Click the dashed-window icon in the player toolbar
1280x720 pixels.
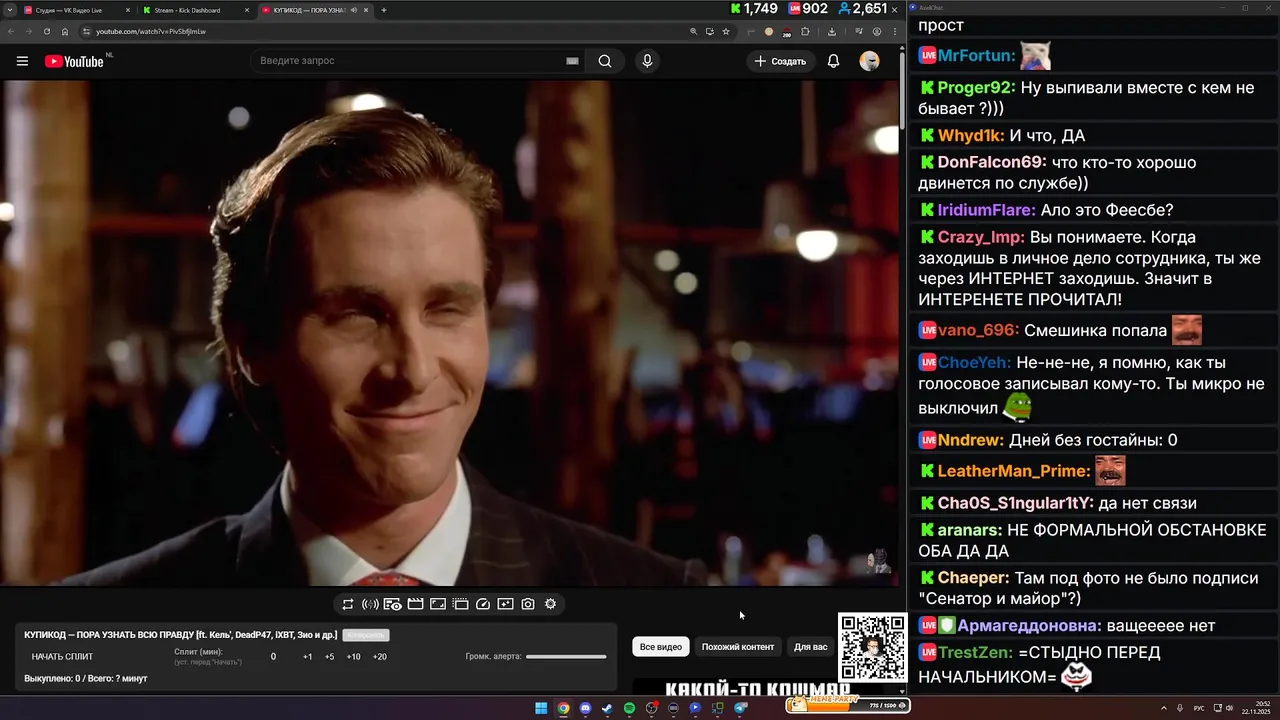(460, 604)
